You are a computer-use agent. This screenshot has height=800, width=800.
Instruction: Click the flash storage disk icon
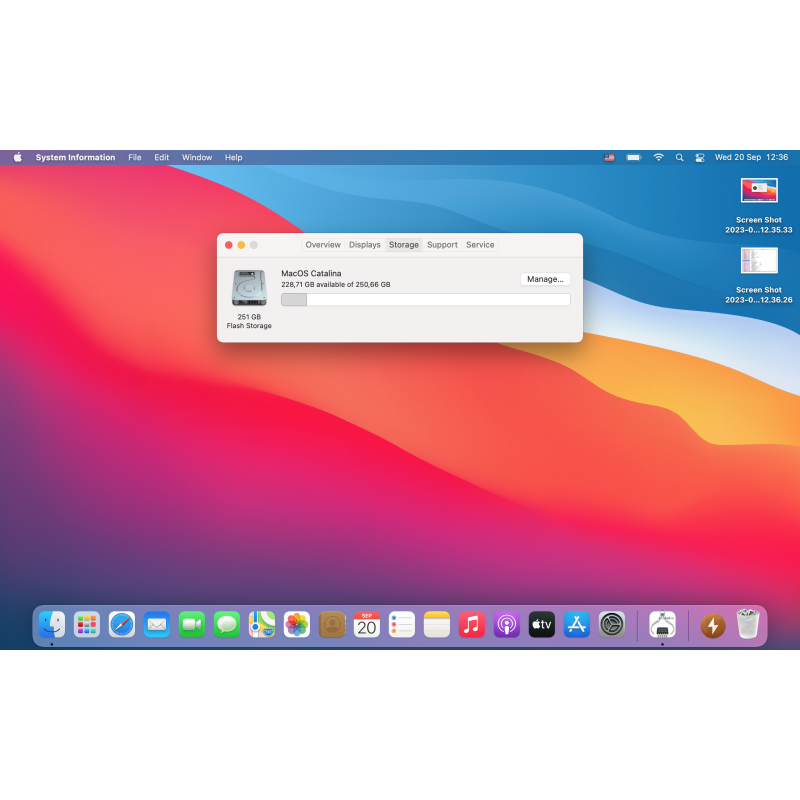(249, 288)
